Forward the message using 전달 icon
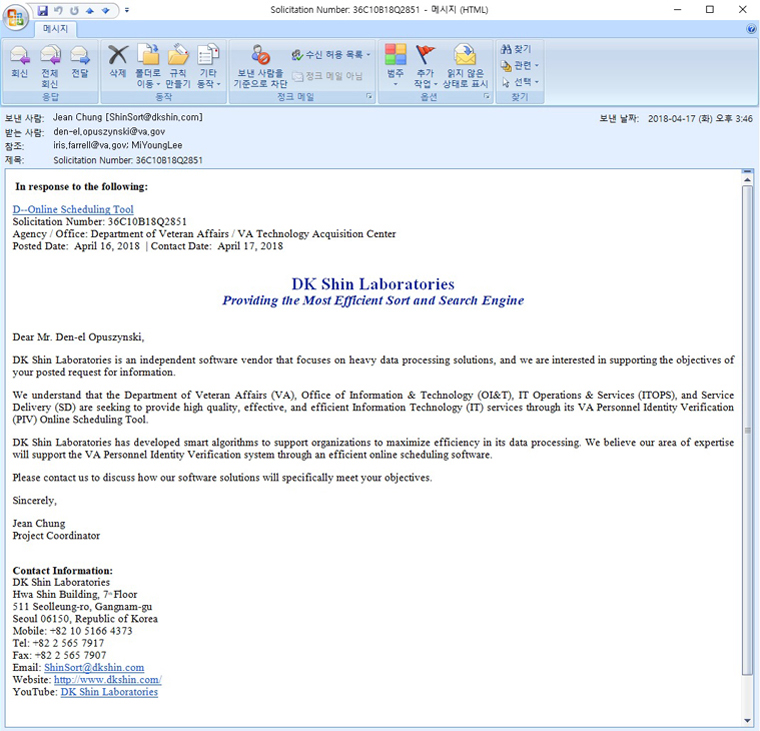Viewport: 760px width, 731px height. point(80,62)
